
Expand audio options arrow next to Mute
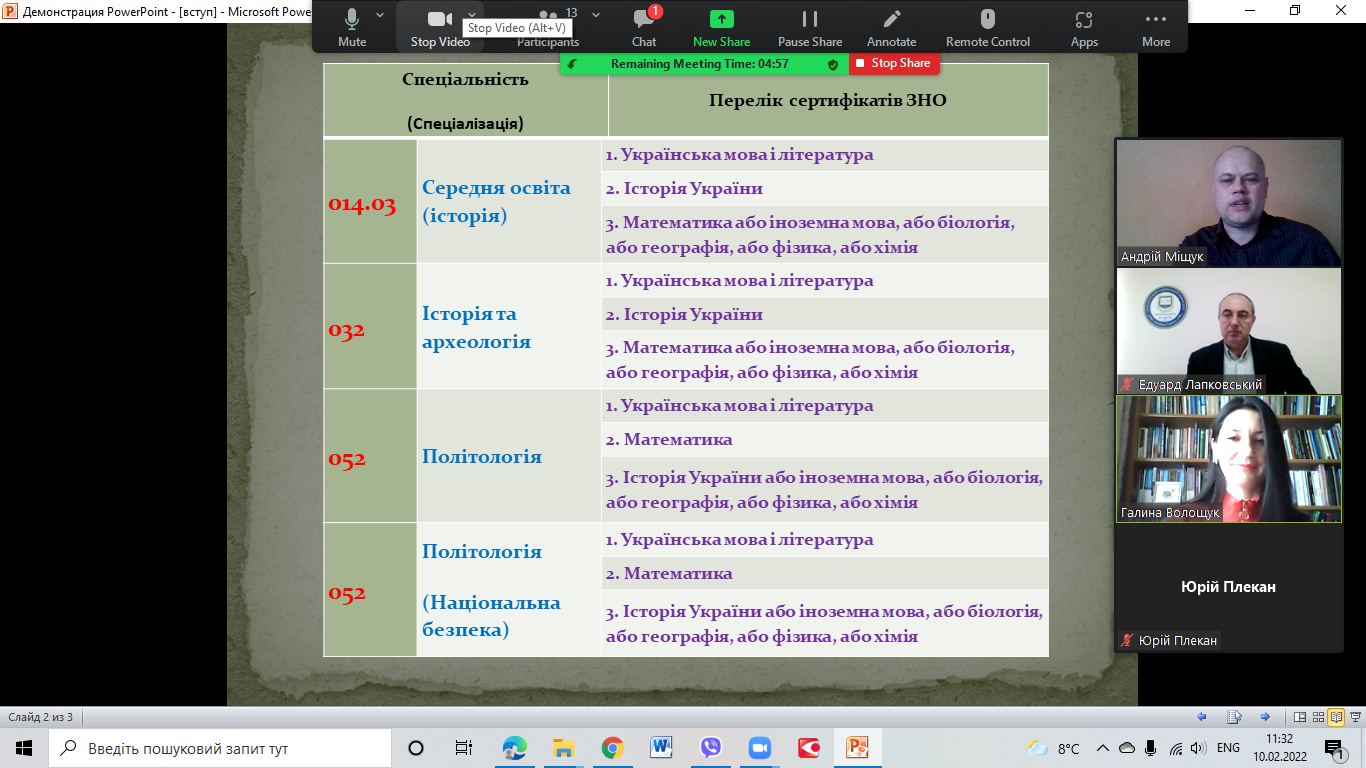380,15
